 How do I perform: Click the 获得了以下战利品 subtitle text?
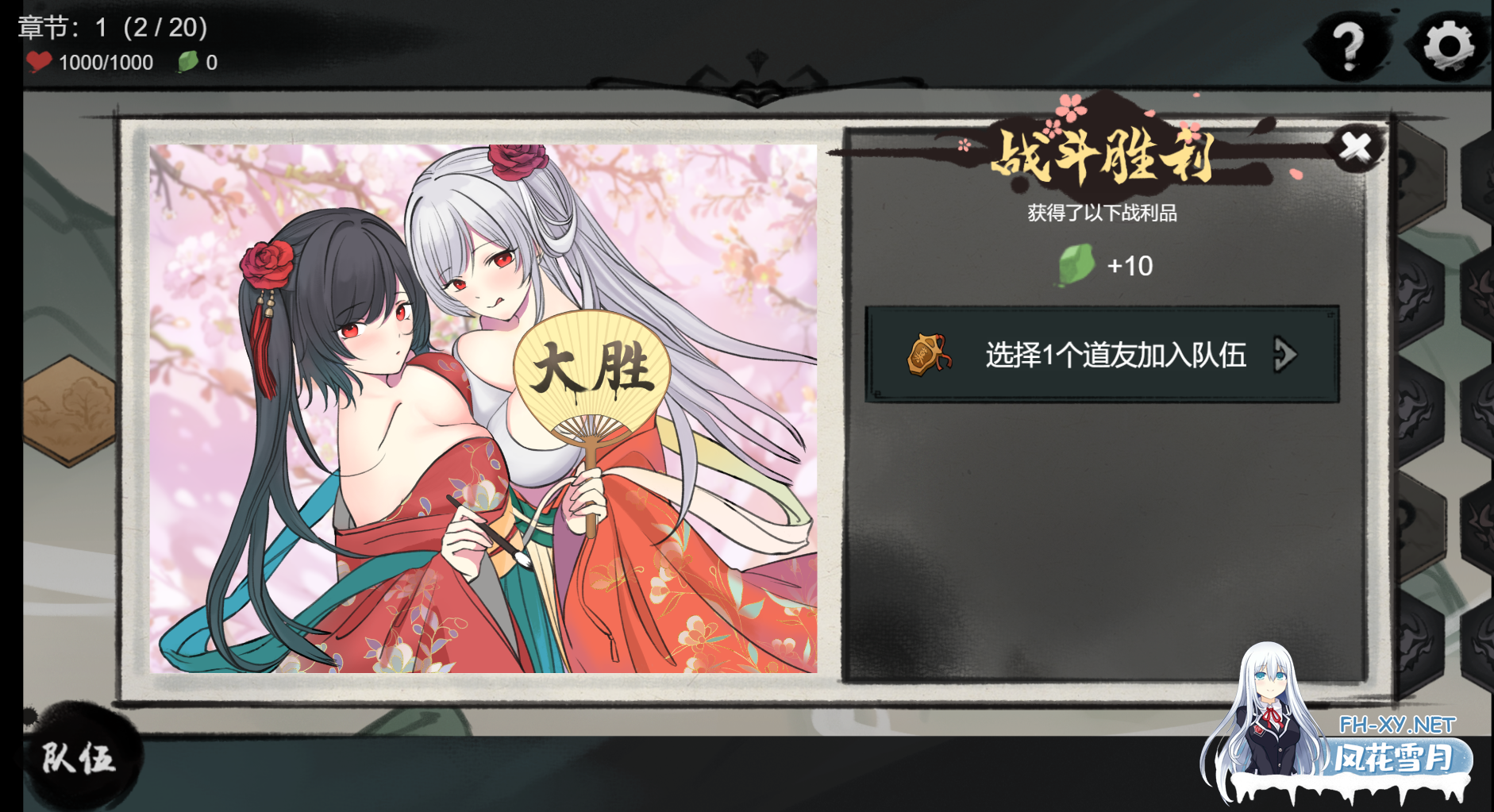[x=1102, y=213]
